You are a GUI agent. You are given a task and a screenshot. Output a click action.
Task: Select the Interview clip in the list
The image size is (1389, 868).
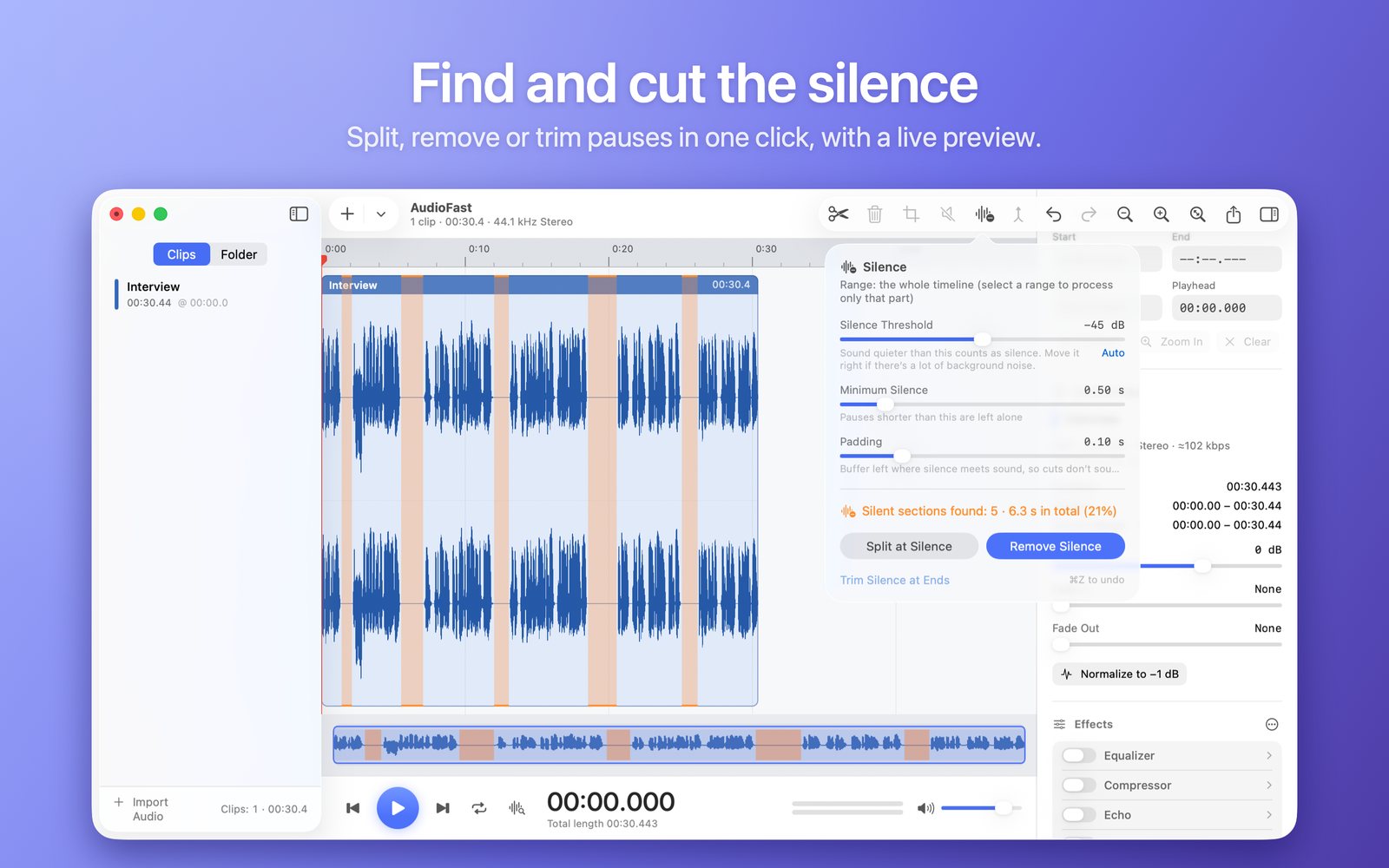click(208, 294)
